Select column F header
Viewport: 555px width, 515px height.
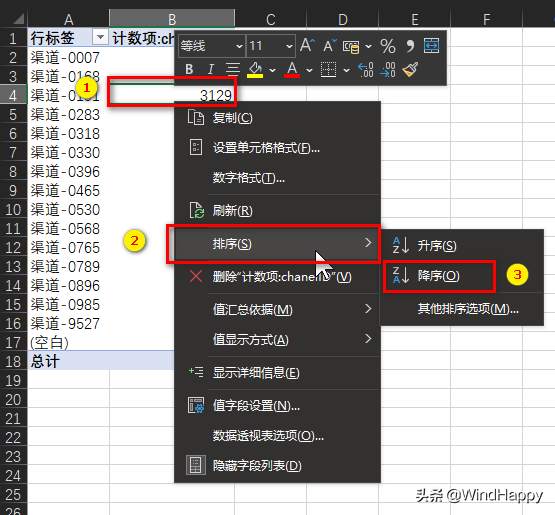click(486, 19)
